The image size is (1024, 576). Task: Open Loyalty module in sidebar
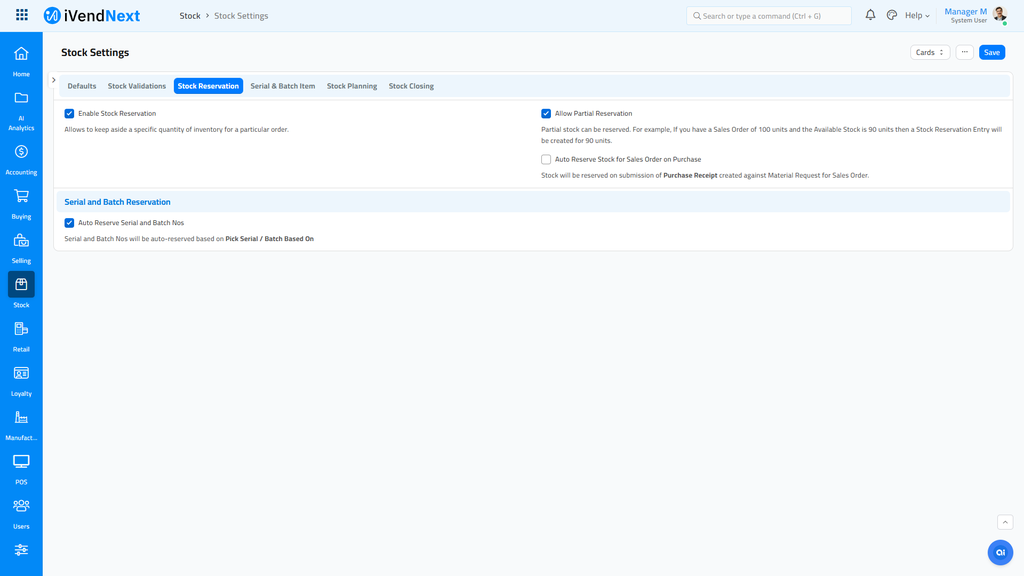pyautogui.click(x=21, y=381)
